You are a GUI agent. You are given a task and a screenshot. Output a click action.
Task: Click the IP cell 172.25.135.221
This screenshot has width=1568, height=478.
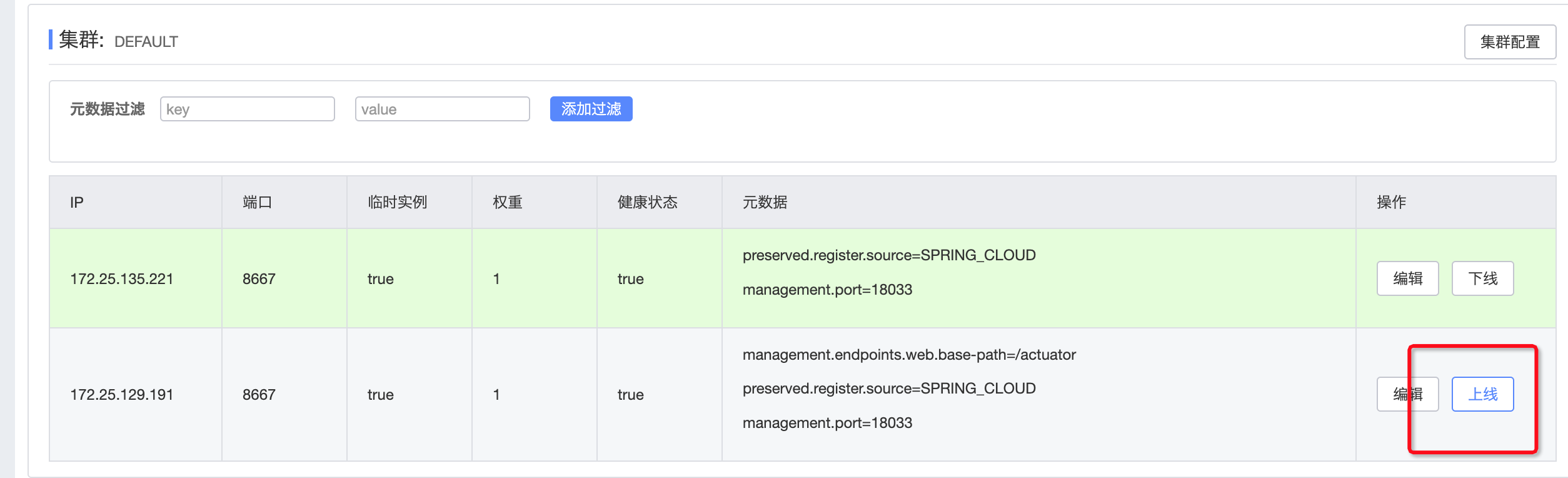click(x=121, y=279)
